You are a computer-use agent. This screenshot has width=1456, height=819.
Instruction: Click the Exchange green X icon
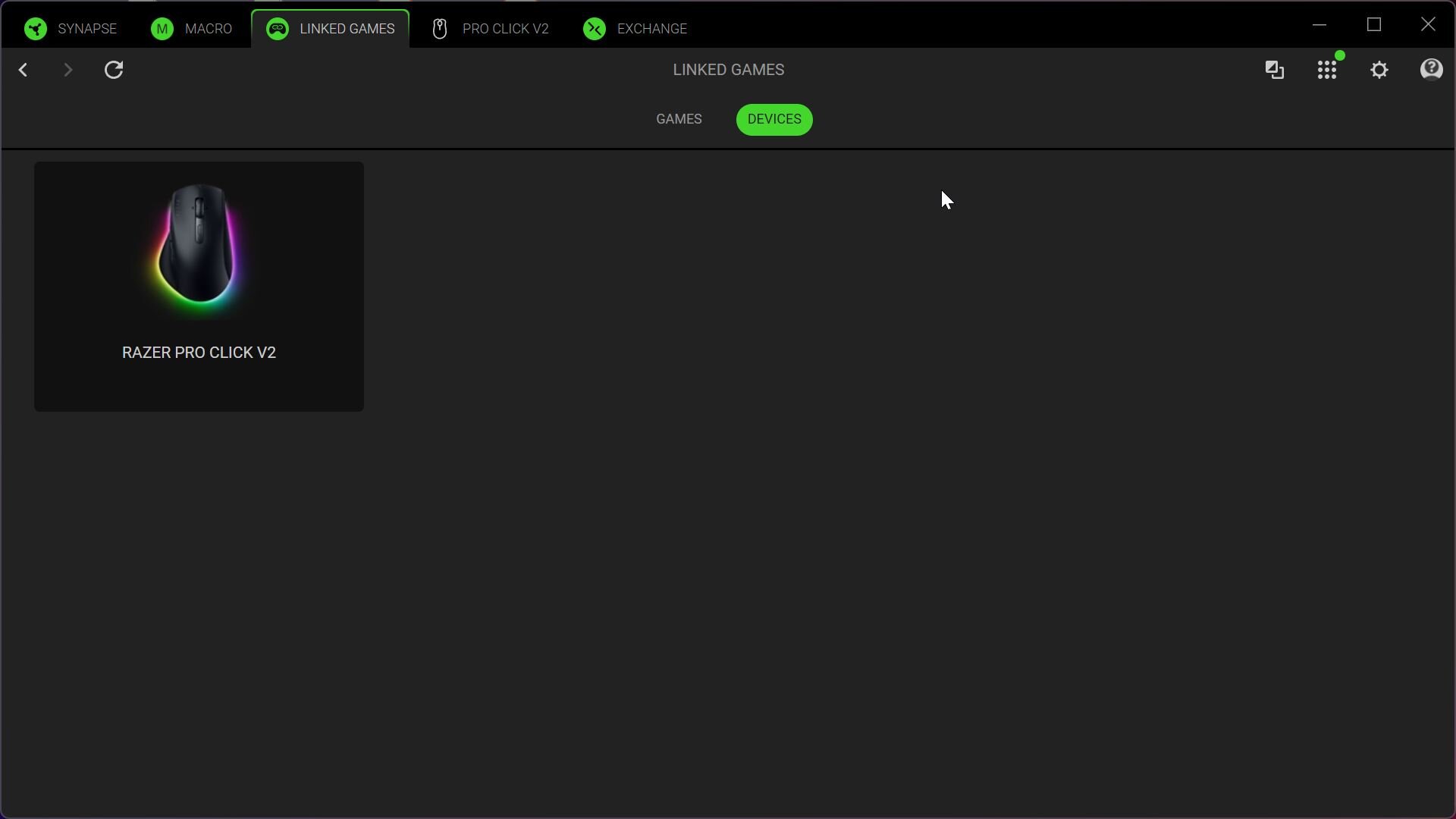(x=595, y=29)
